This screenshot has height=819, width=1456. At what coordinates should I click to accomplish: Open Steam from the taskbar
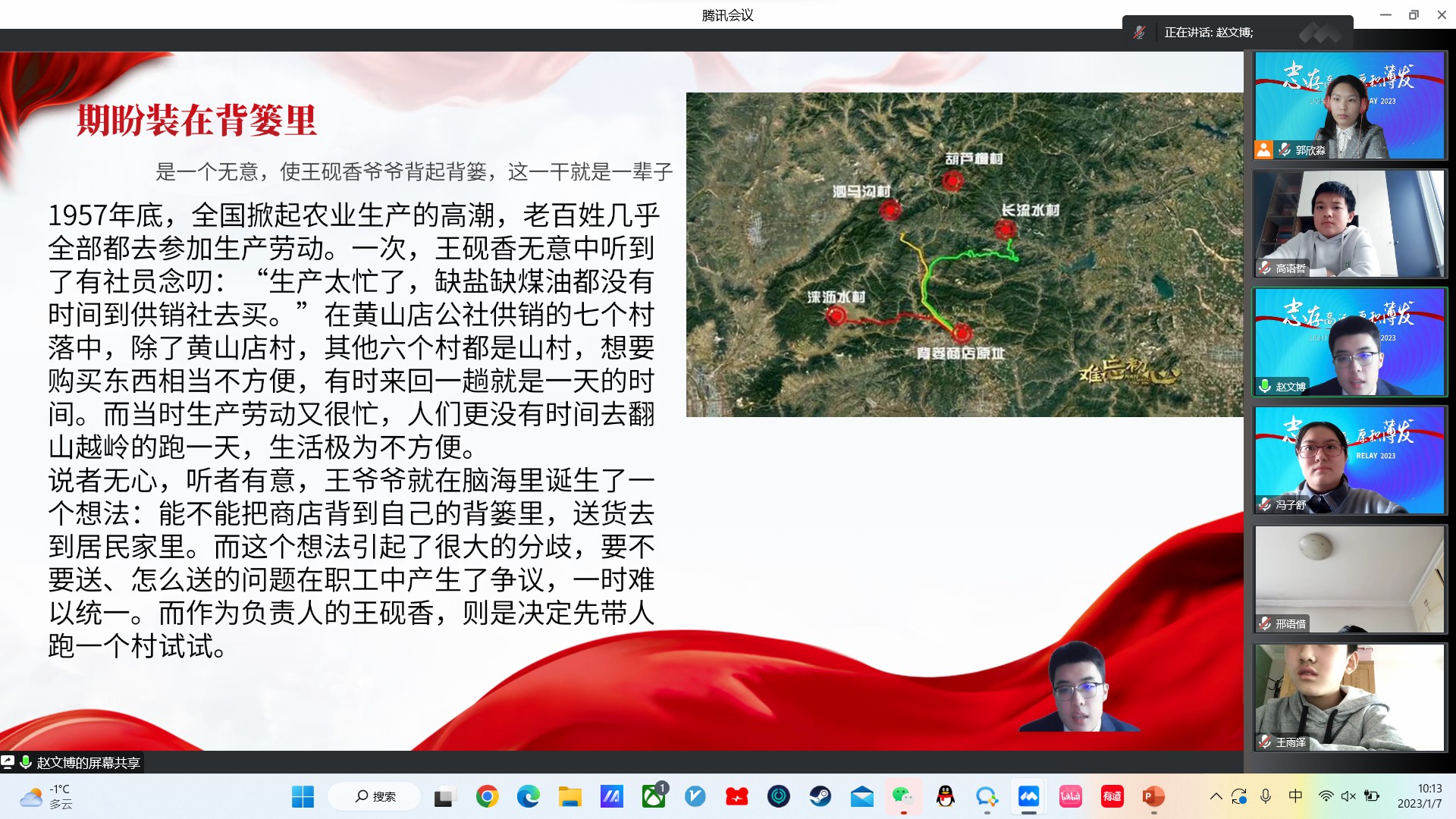820,796
